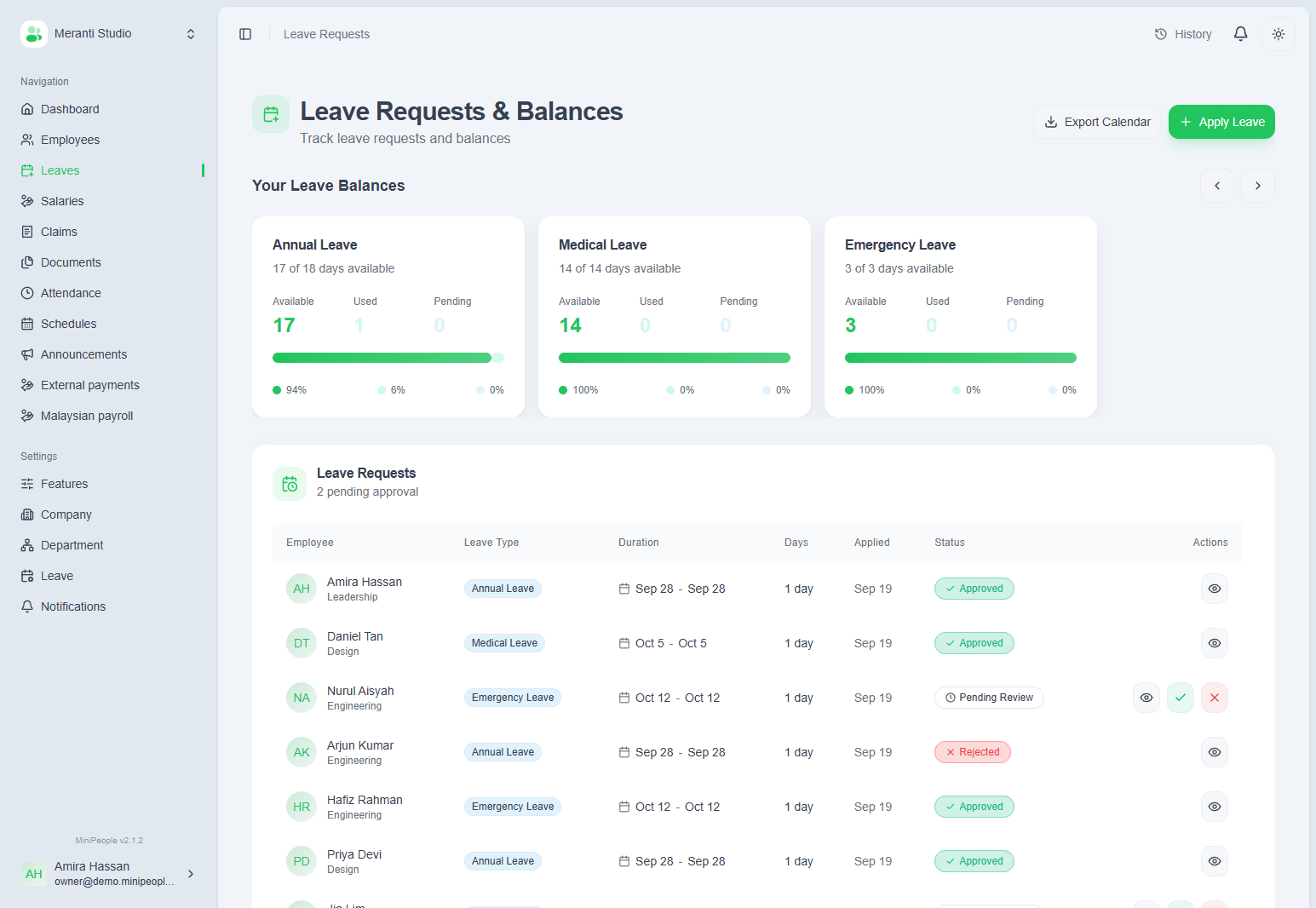The image size is (1316, 908).
Task: Show previous leave balance cards
Action: pyautogui.click(x=1217, y=186)
